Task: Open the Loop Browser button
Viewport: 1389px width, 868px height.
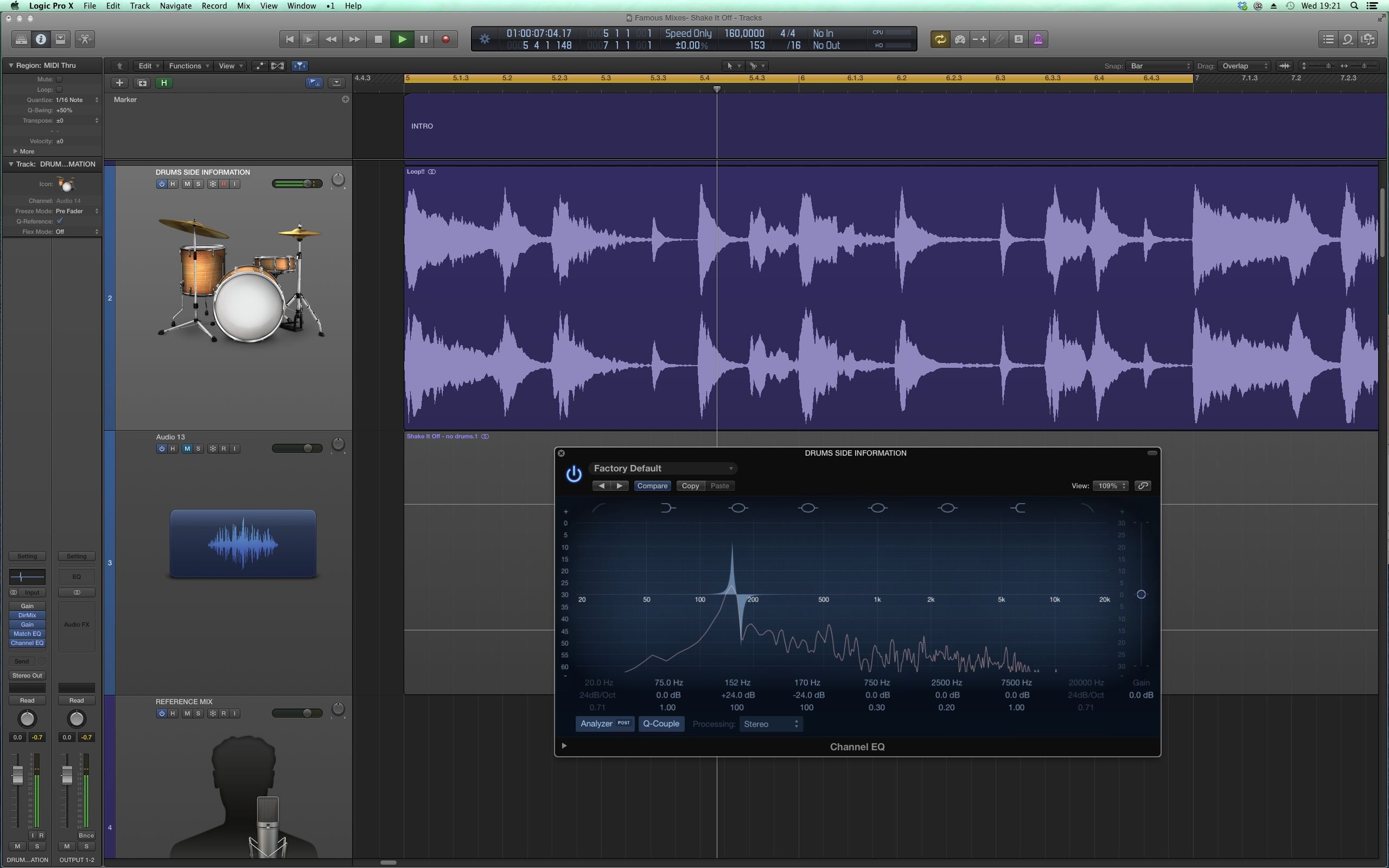Action: coord(1348,39)
